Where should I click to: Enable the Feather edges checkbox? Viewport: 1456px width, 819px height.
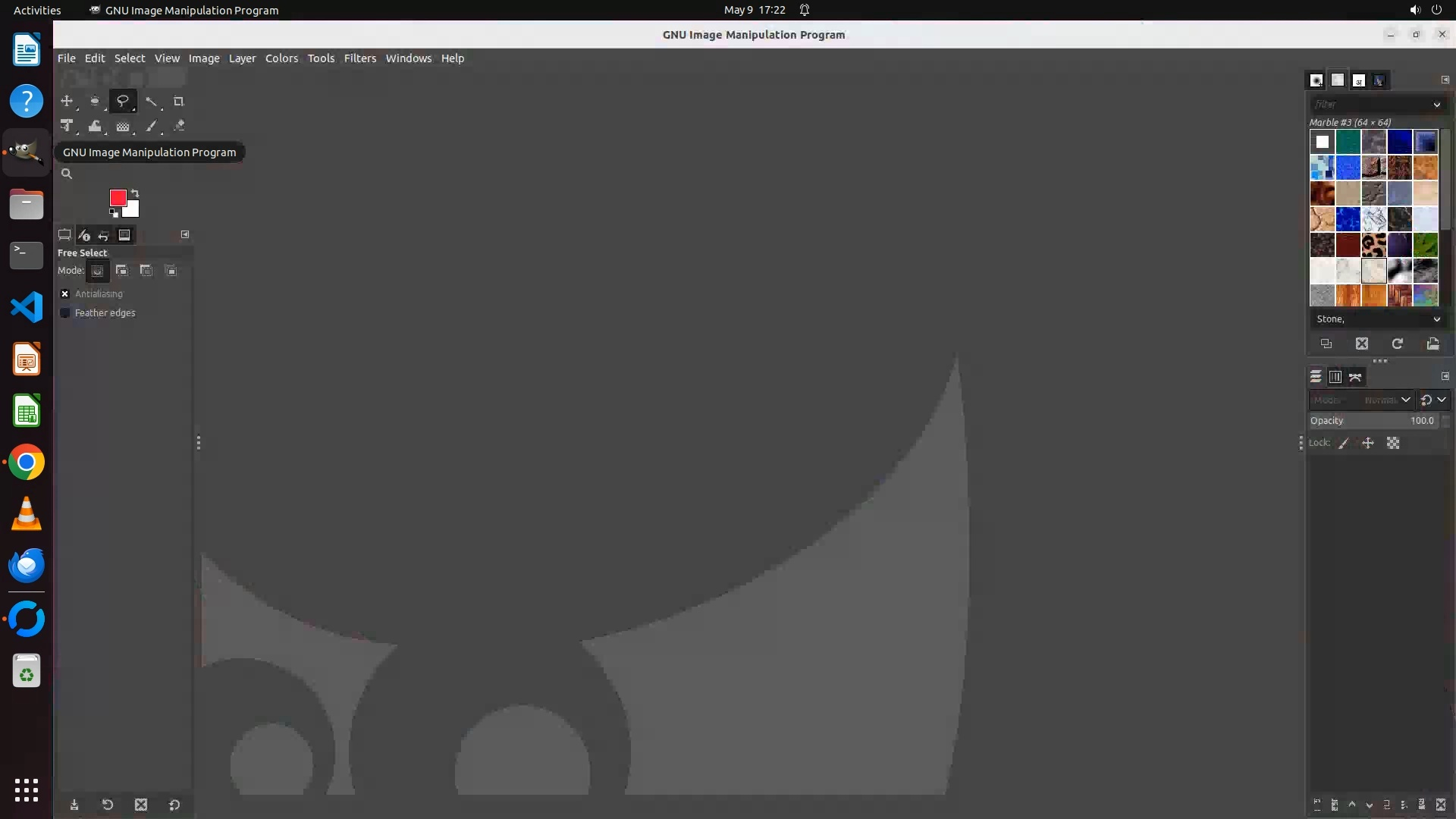click(65, 312)
